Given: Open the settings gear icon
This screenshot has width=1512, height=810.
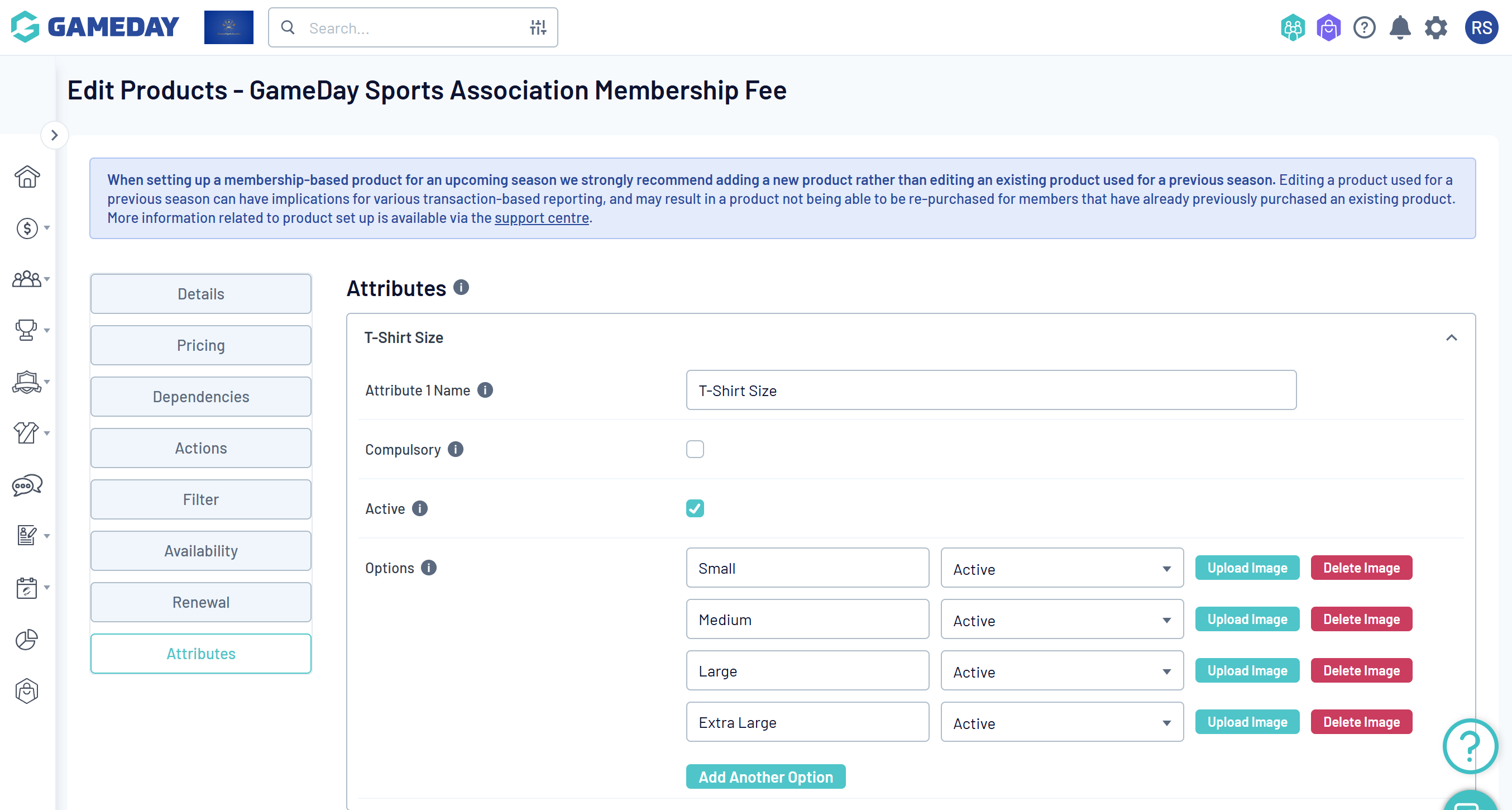Looking at the screenshot, I should click(1436, 27).
